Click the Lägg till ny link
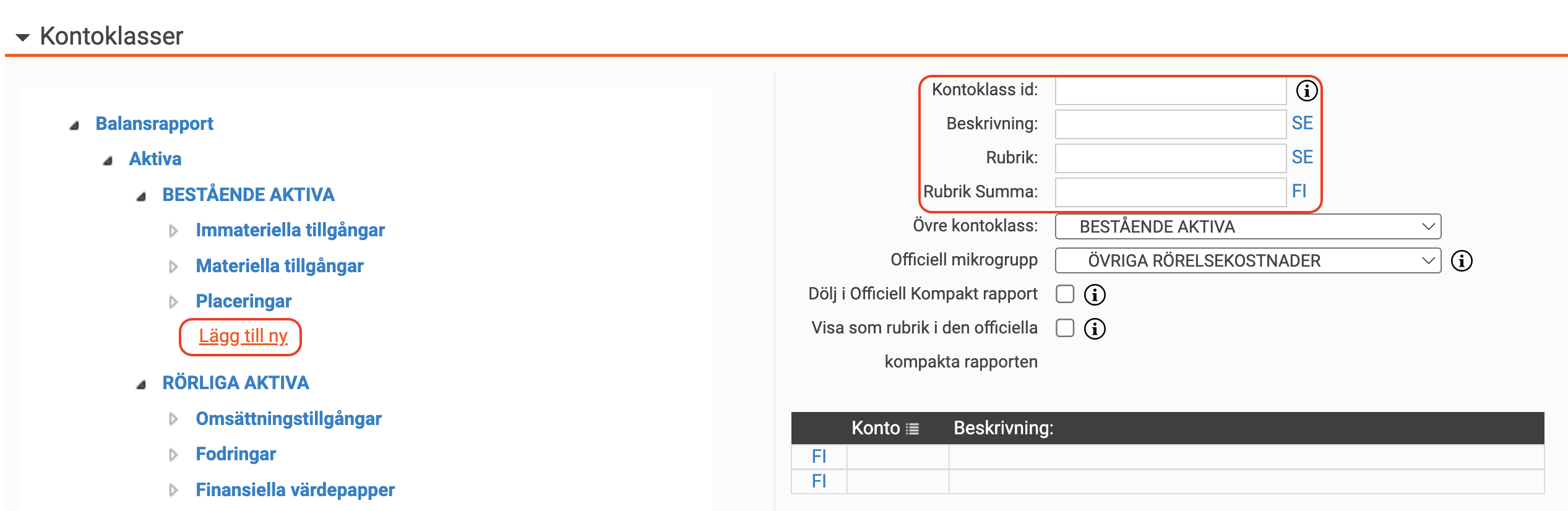 (243, 336)
